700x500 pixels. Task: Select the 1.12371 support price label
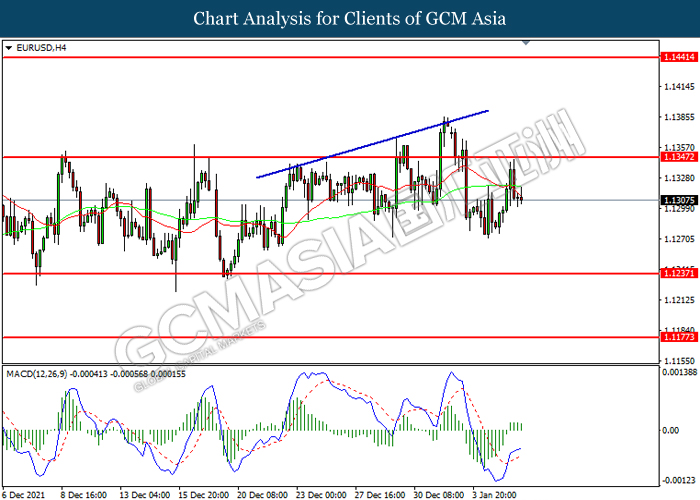(679, 273)
